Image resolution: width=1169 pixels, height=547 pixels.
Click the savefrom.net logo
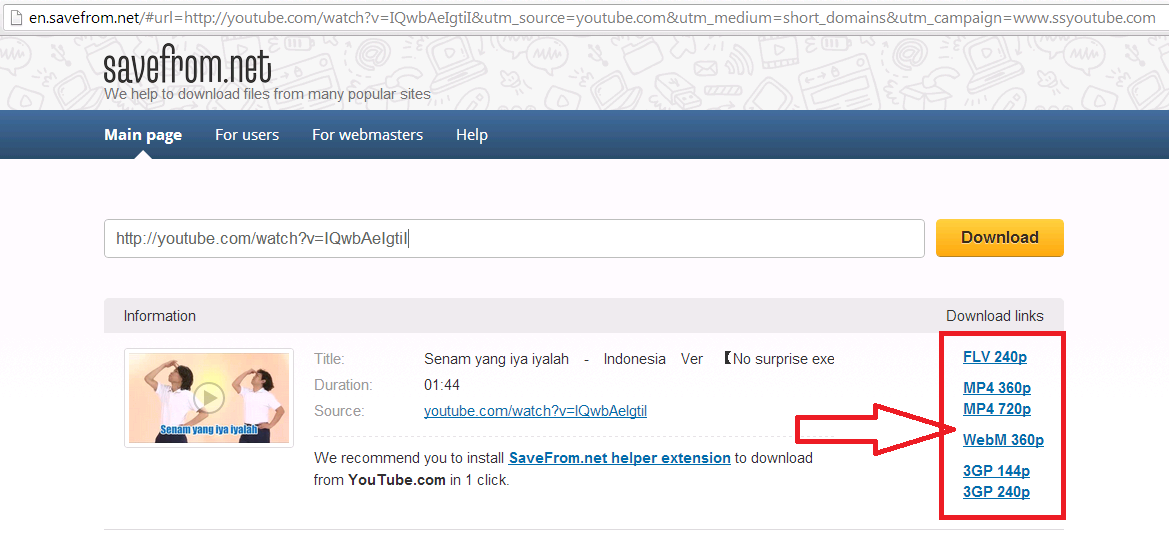pos(187,66)
